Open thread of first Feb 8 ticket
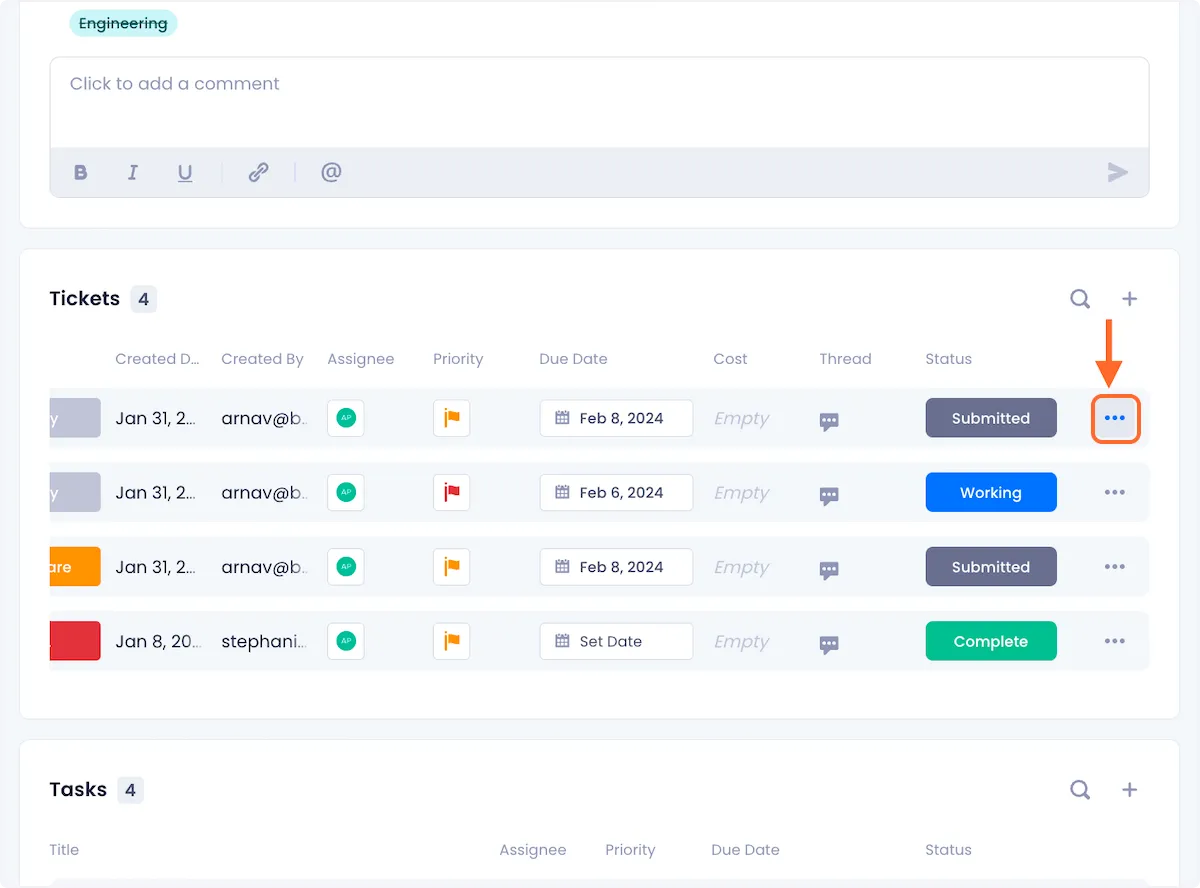Viewport: 1200px width, 888px height. (829, 421)
